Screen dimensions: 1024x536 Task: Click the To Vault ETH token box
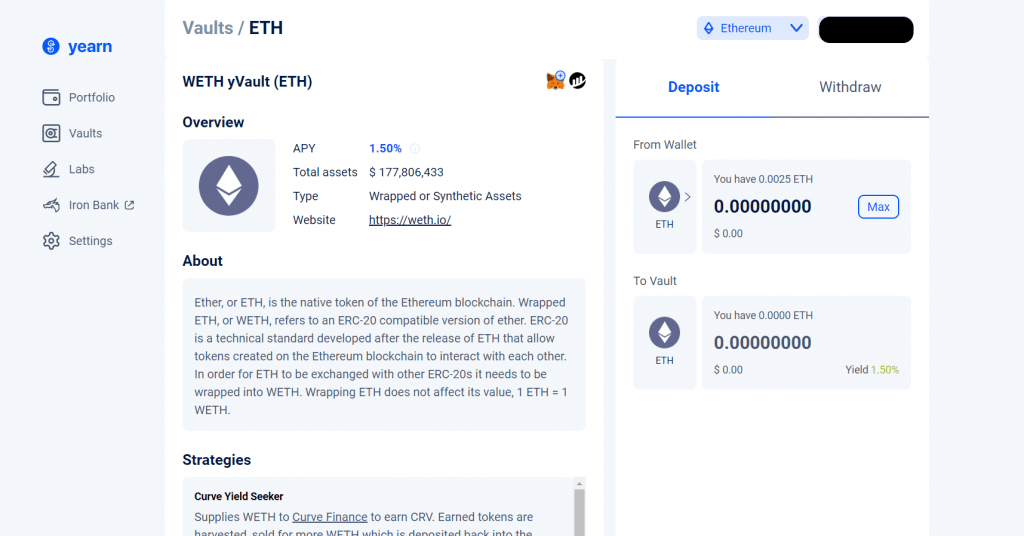tap(665, 342)
